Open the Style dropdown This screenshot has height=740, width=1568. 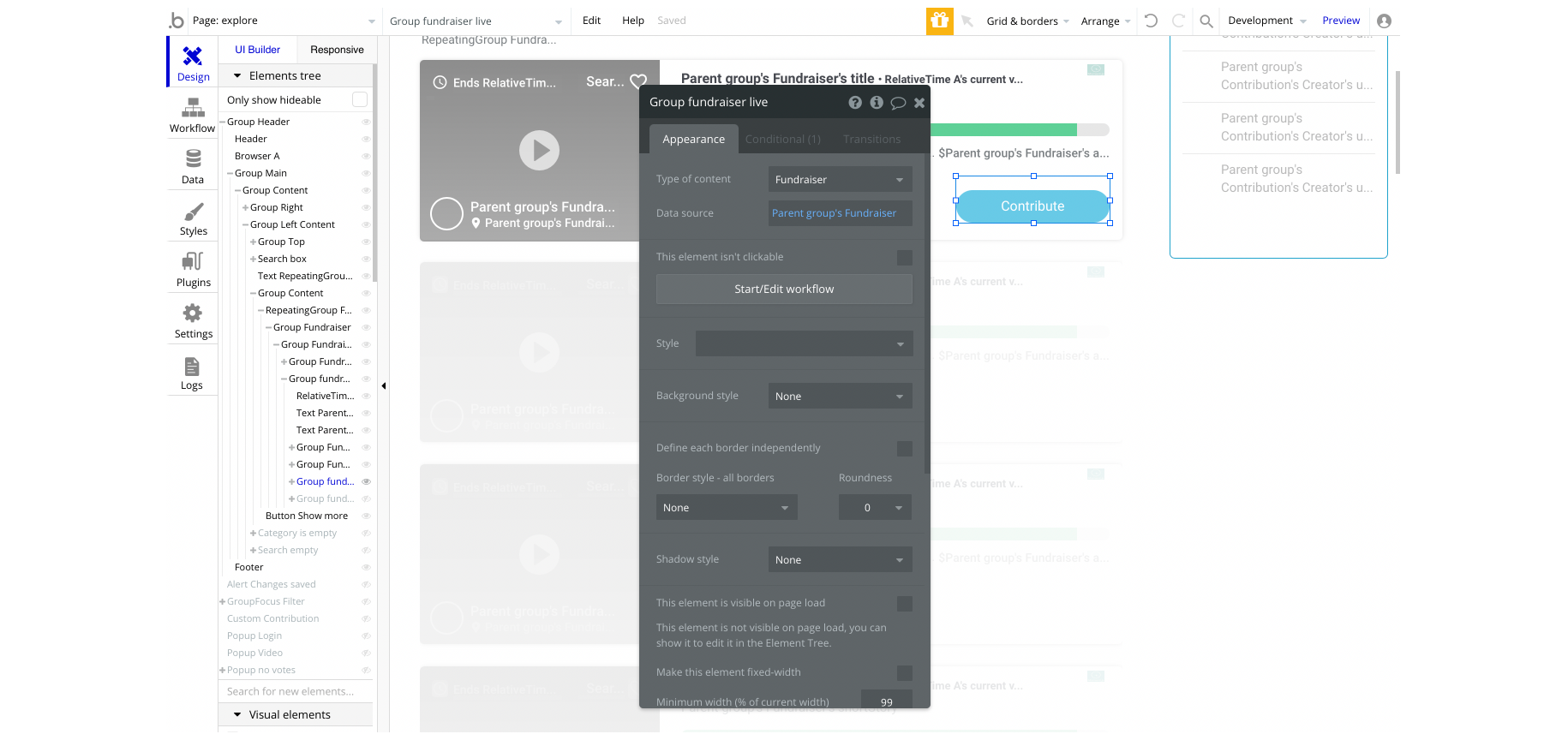click(x=804, y=343)
